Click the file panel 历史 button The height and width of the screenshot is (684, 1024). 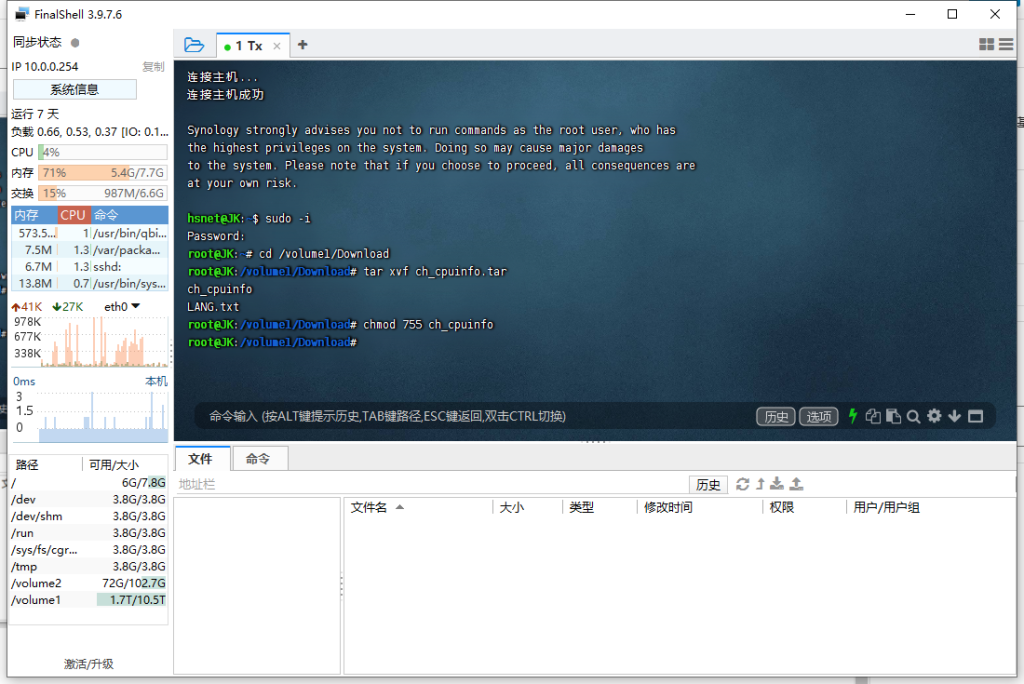point(708,484)
